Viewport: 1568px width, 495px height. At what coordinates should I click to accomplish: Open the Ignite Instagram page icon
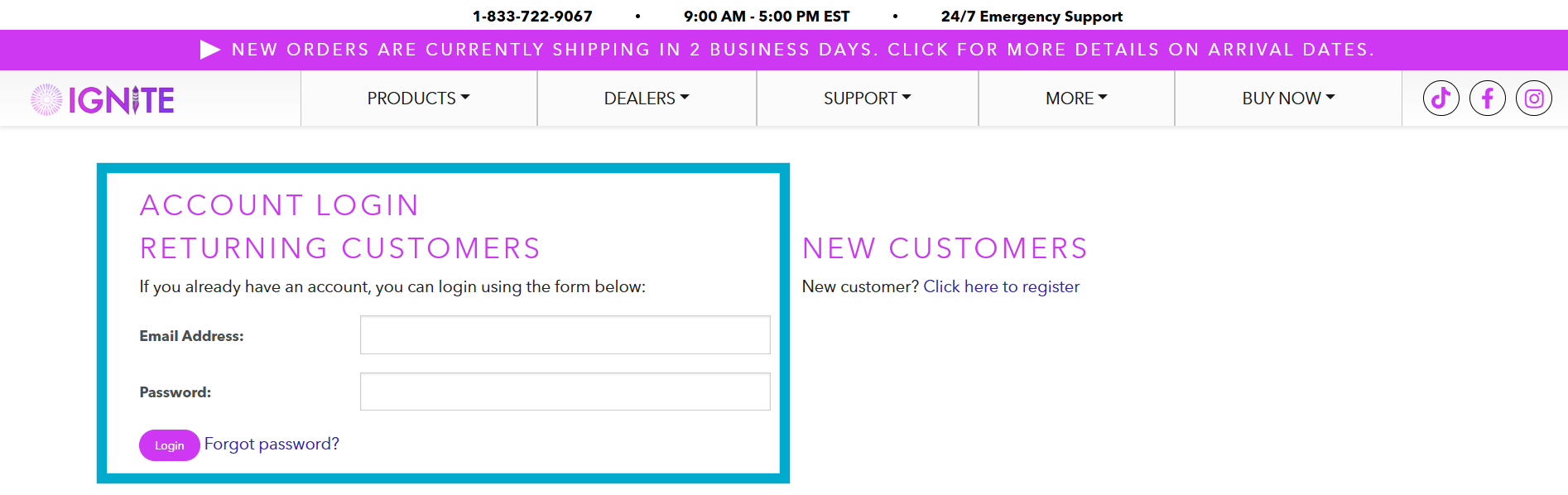tap(1533, 99)
